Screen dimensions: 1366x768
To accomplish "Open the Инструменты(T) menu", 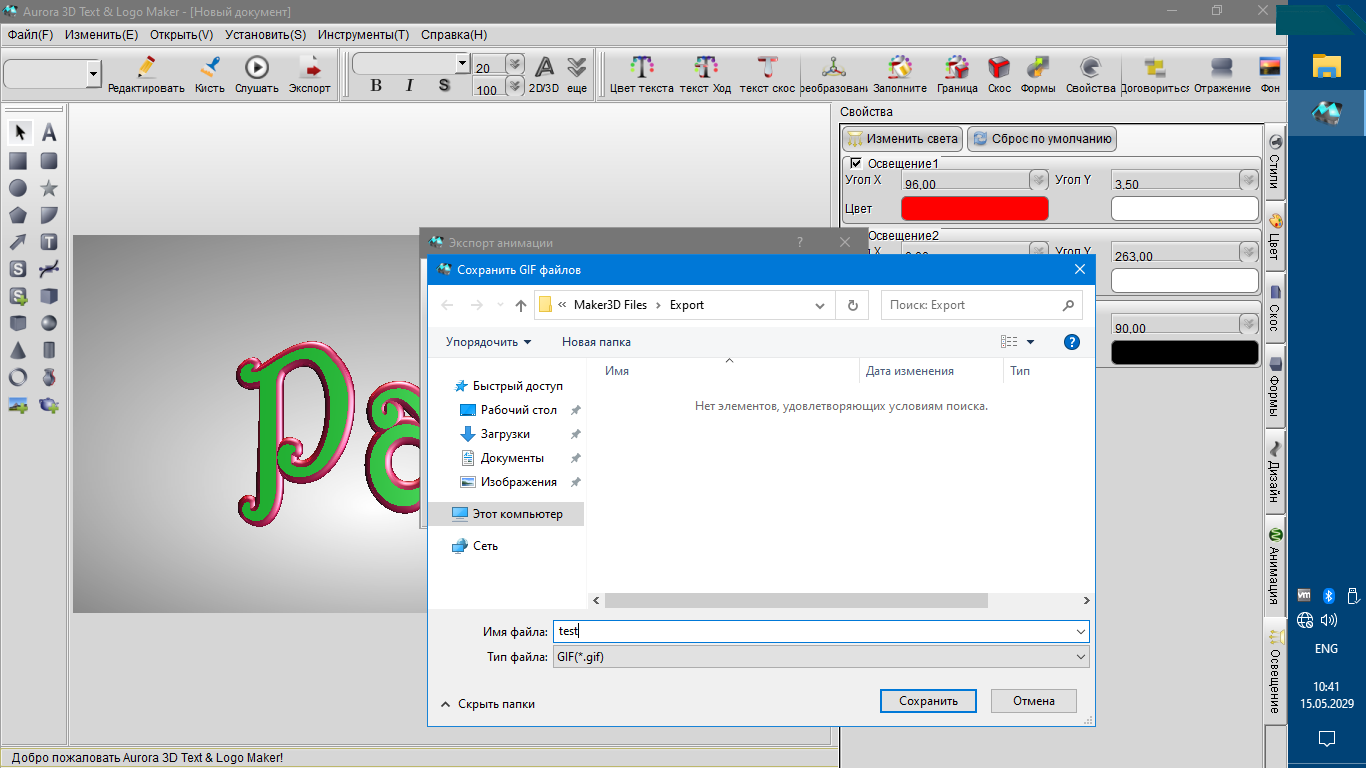I will tap(363, 34).
